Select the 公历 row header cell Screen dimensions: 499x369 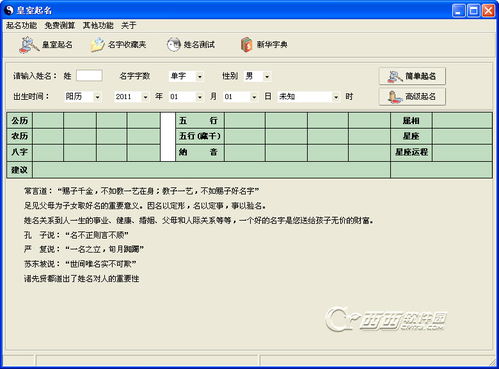tap(20, 120)
